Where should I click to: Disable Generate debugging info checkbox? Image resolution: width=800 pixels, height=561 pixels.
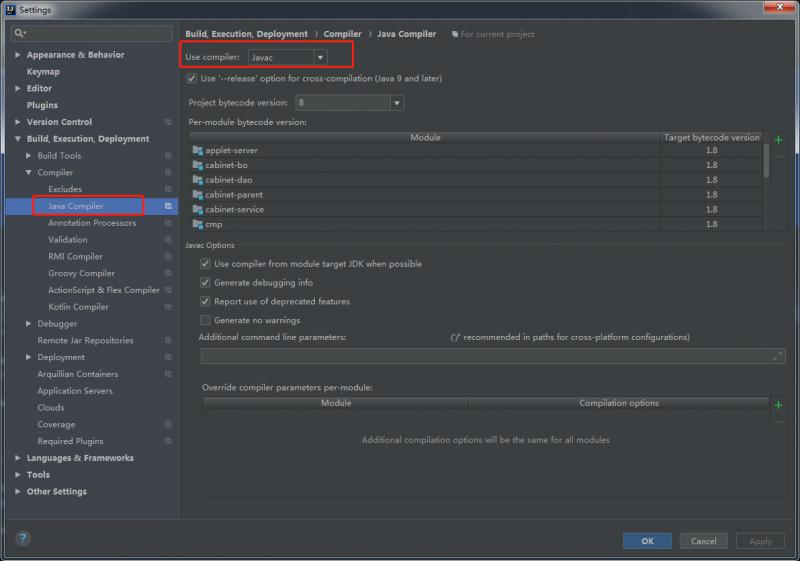(x=205, y=283)
